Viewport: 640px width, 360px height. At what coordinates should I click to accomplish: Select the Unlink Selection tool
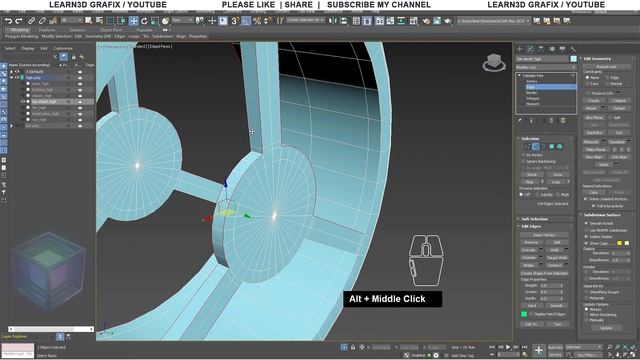[x=42, y=20]
